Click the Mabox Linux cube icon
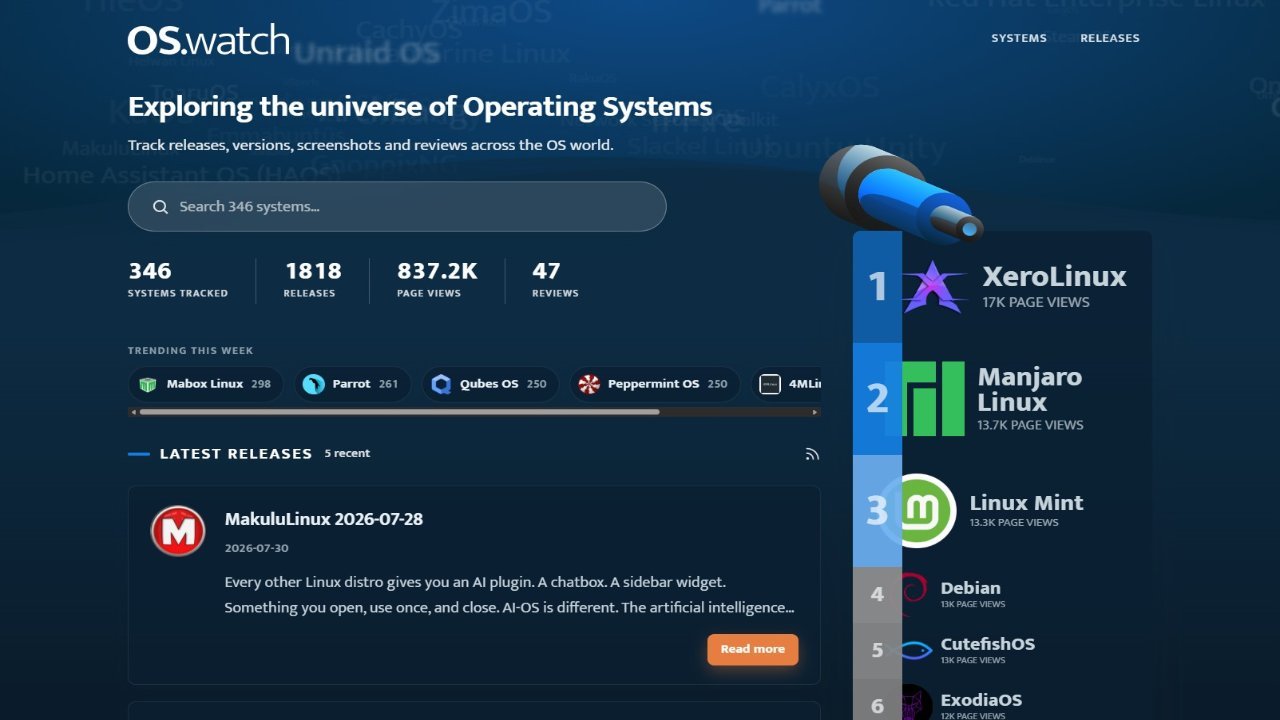This screenshot has height=720, width=1280. (x=148, y=384)
